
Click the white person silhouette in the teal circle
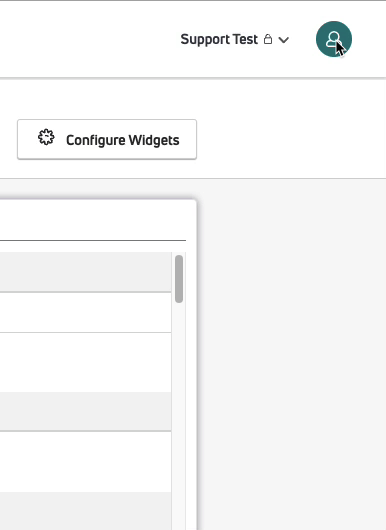[x=333, y=40]
